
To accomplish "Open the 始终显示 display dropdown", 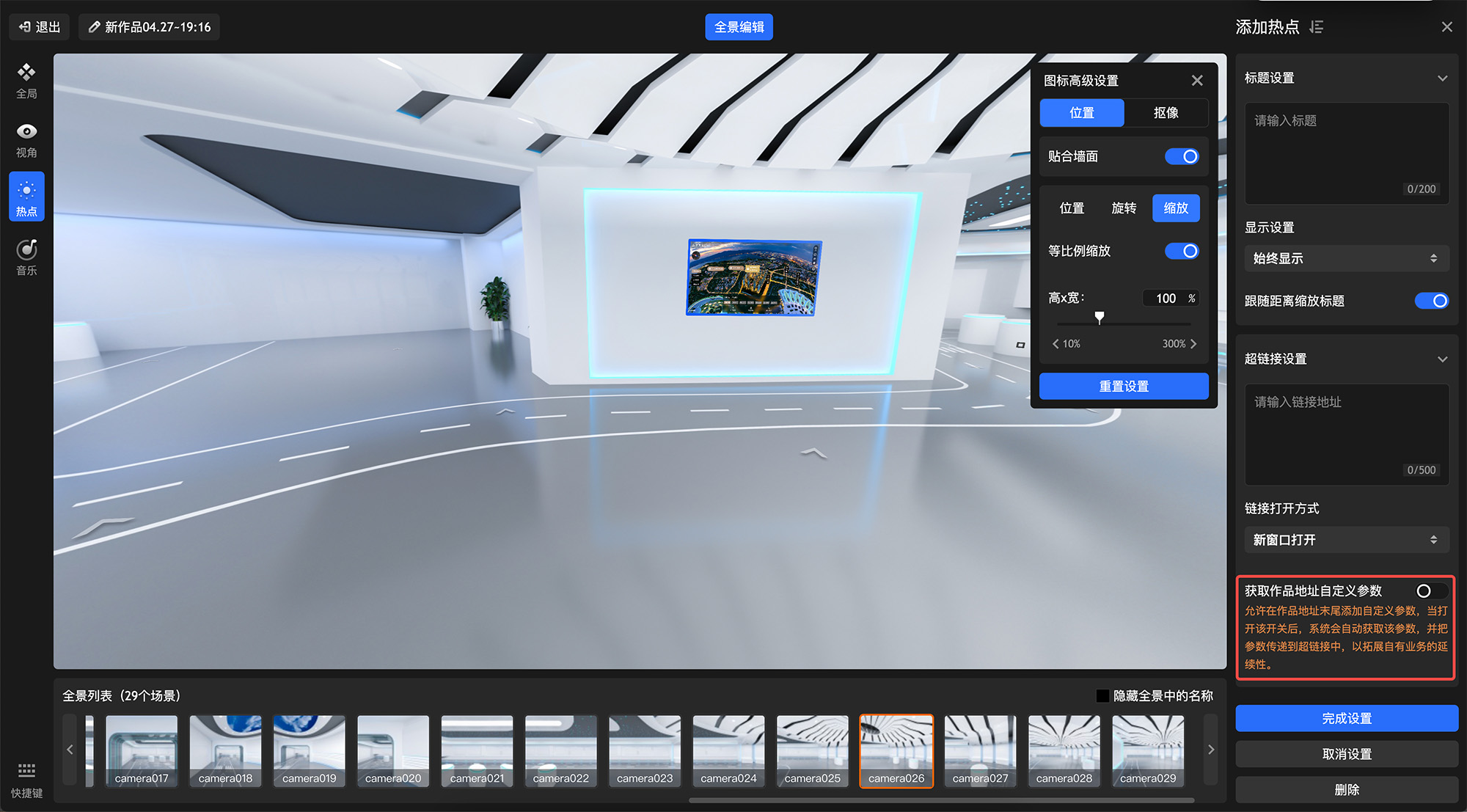I will pyautogui.click(x=1346, y=258).
